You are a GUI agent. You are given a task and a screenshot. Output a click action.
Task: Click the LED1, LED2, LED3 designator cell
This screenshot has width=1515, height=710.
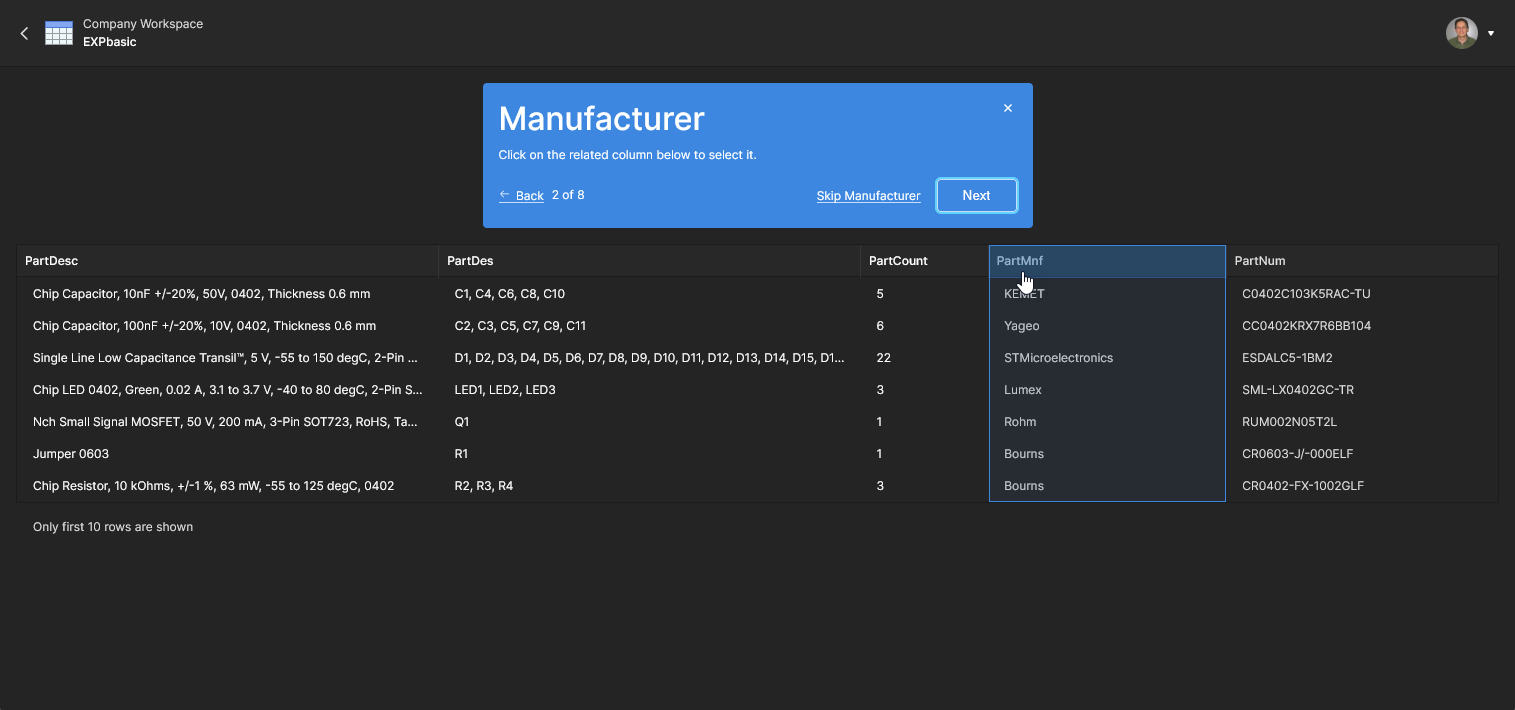click(504, 390)
